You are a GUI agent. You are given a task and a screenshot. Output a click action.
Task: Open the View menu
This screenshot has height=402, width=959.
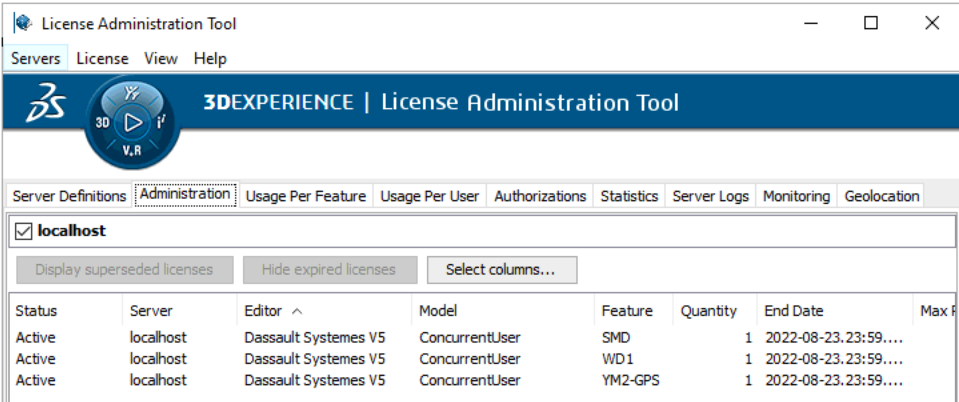[160, 59]
